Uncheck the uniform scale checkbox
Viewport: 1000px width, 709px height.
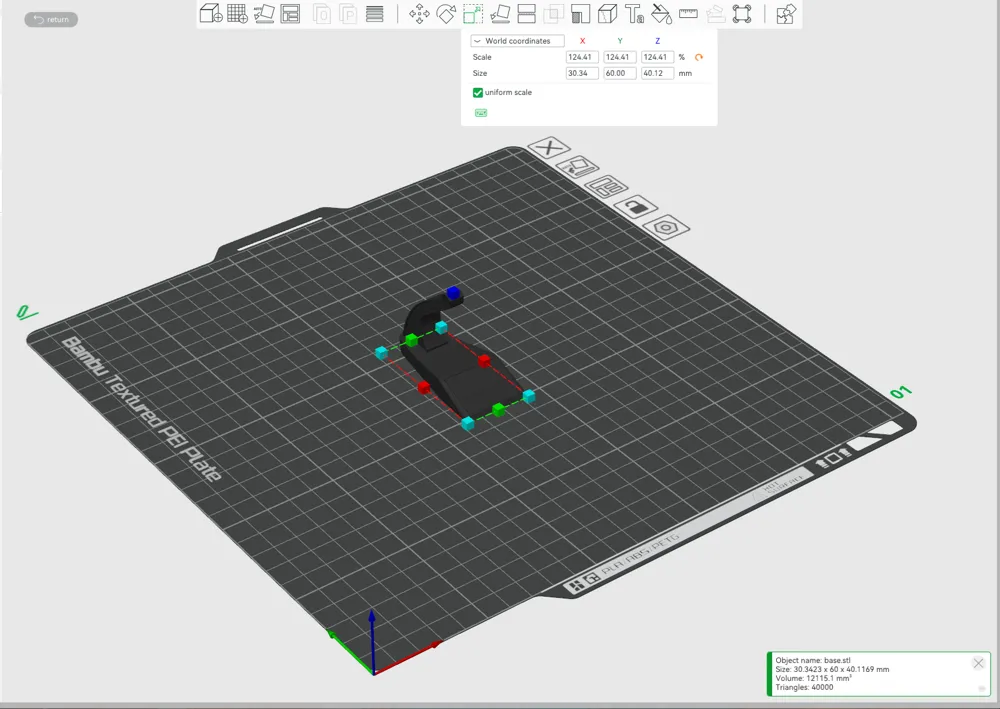click(478, 92)
